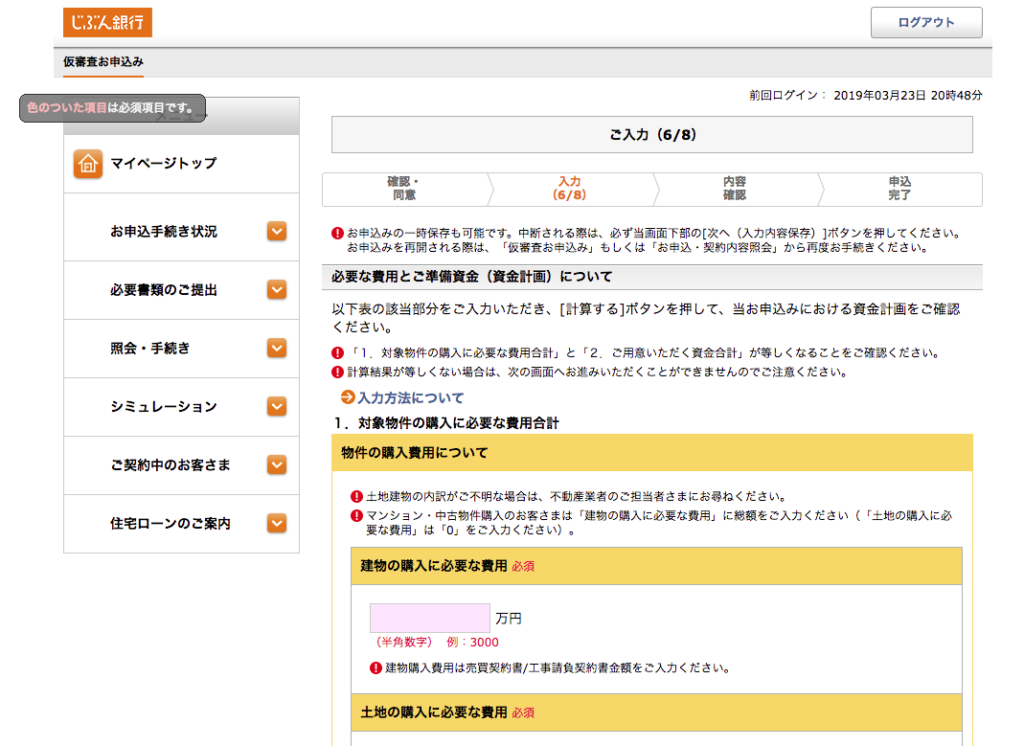1024x746 pixels.
Task: Expand the 照会・手続き menu arrow
Action: click(x=277, y=348)
